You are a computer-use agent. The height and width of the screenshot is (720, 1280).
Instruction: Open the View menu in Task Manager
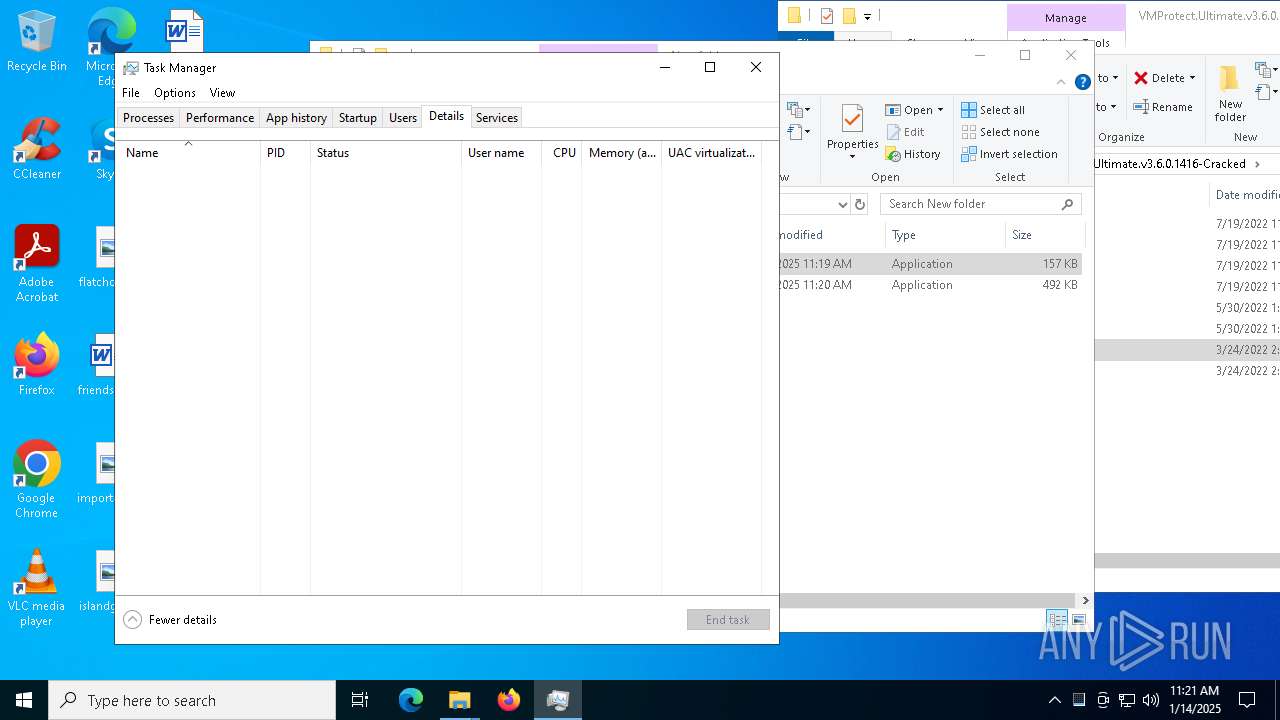click(x=222, y=93)
